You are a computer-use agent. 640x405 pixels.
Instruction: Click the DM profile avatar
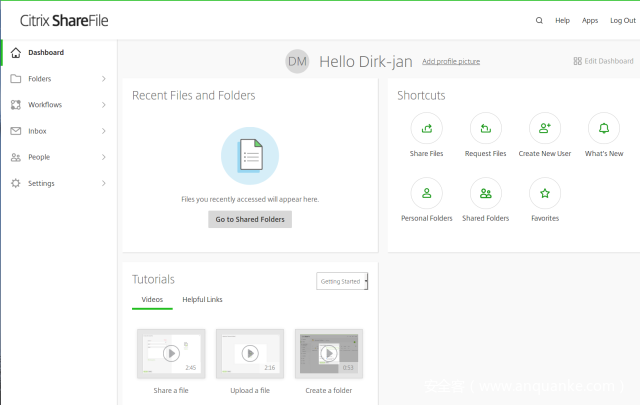(x=297, y=61)
